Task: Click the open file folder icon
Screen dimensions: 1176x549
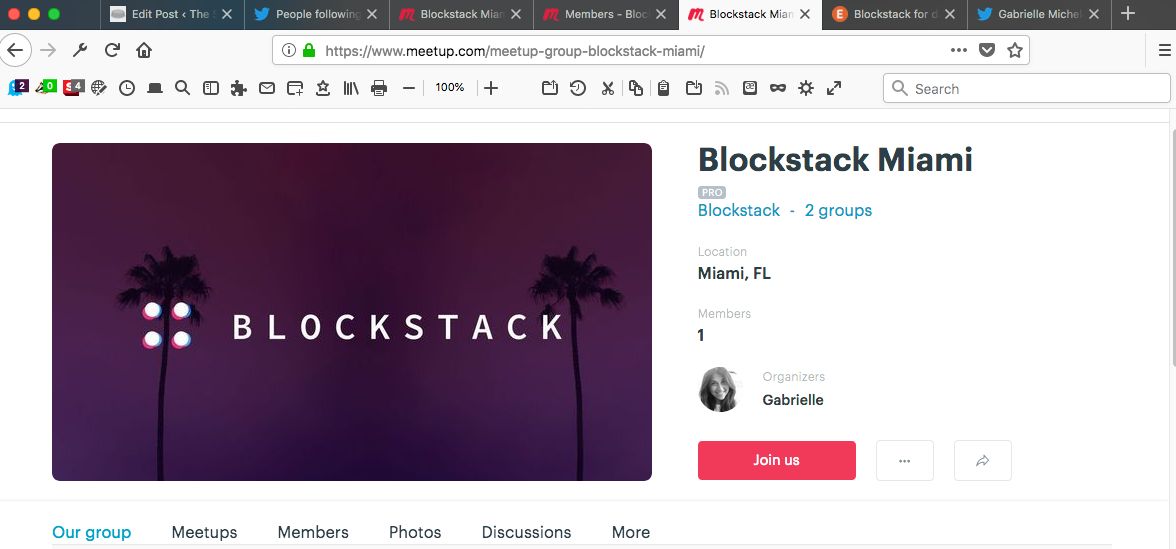Action: 550,88
